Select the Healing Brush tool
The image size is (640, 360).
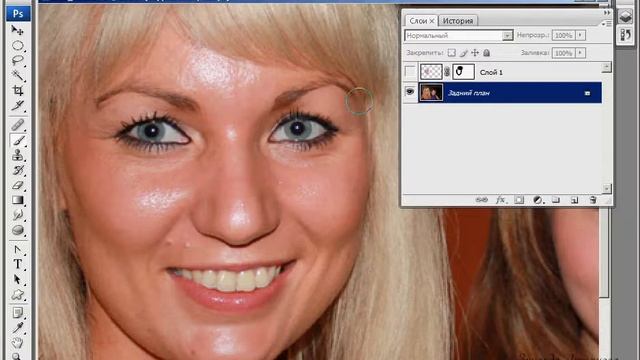pyautogui.click(x=18, y=125)
